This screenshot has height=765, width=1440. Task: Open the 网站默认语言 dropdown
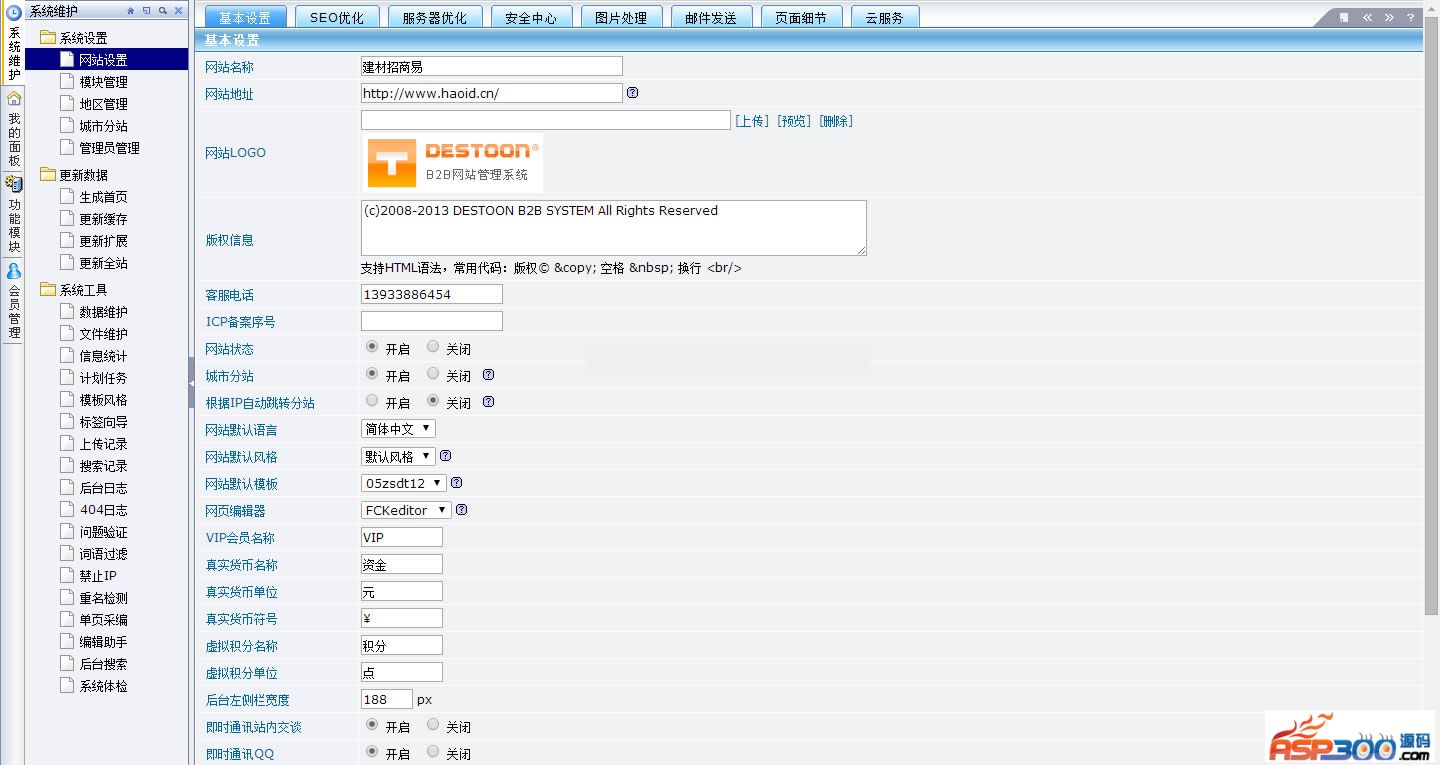tap(398, 429)
